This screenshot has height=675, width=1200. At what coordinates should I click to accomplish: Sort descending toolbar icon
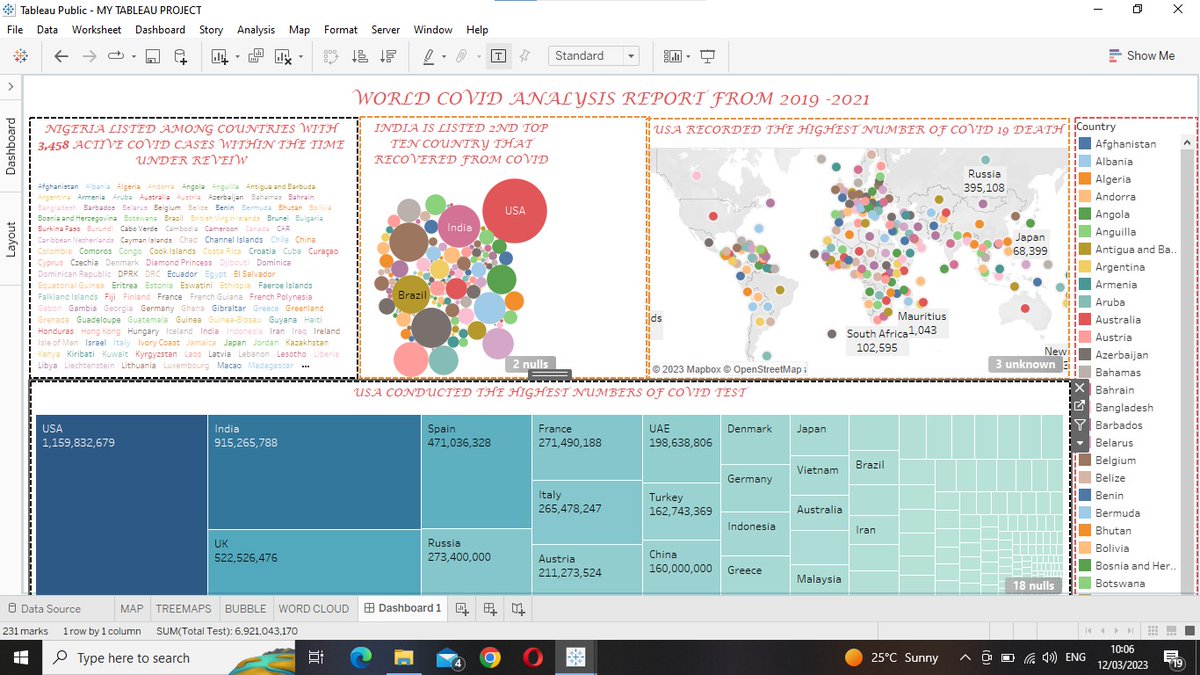(x=389, y=56)
